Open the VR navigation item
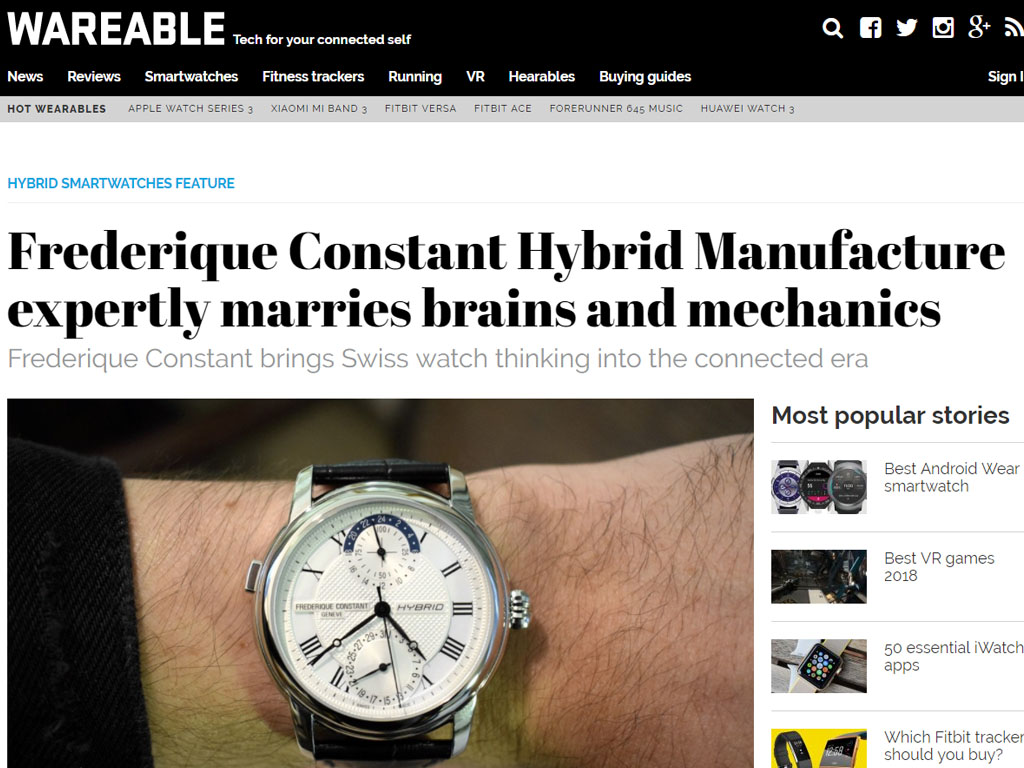 tap(475, 76)
